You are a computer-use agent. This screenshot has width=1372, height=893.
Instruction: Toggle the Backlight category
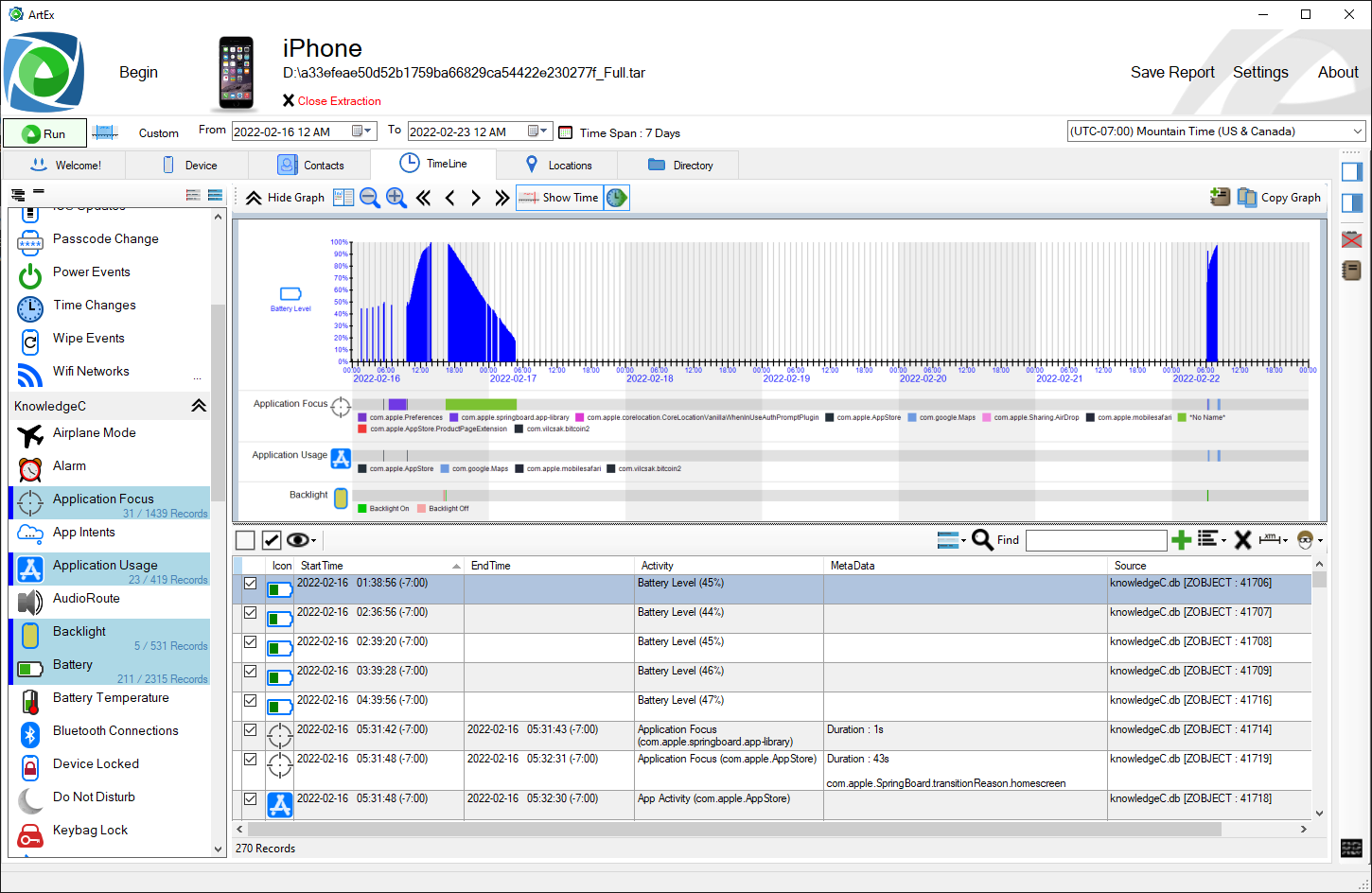coord(110,636)
